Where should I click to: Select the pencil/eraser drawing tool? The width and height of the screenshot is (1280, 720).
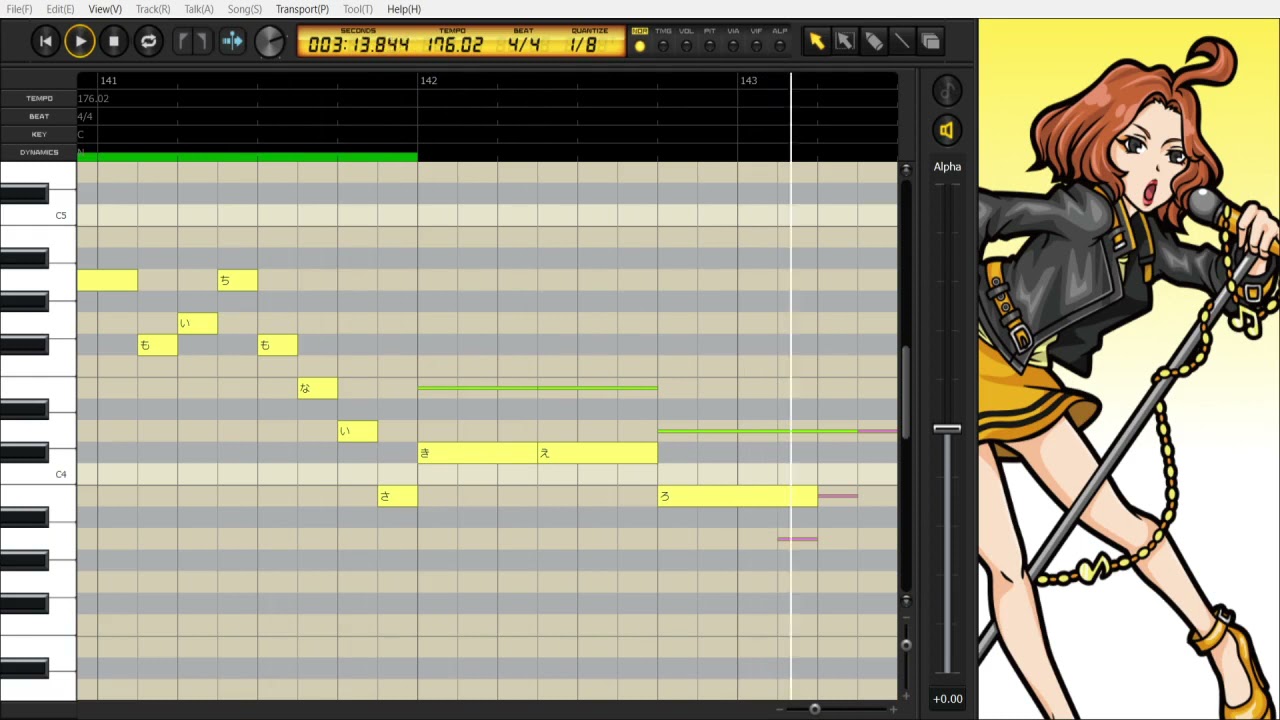click(x=874, y=41)
